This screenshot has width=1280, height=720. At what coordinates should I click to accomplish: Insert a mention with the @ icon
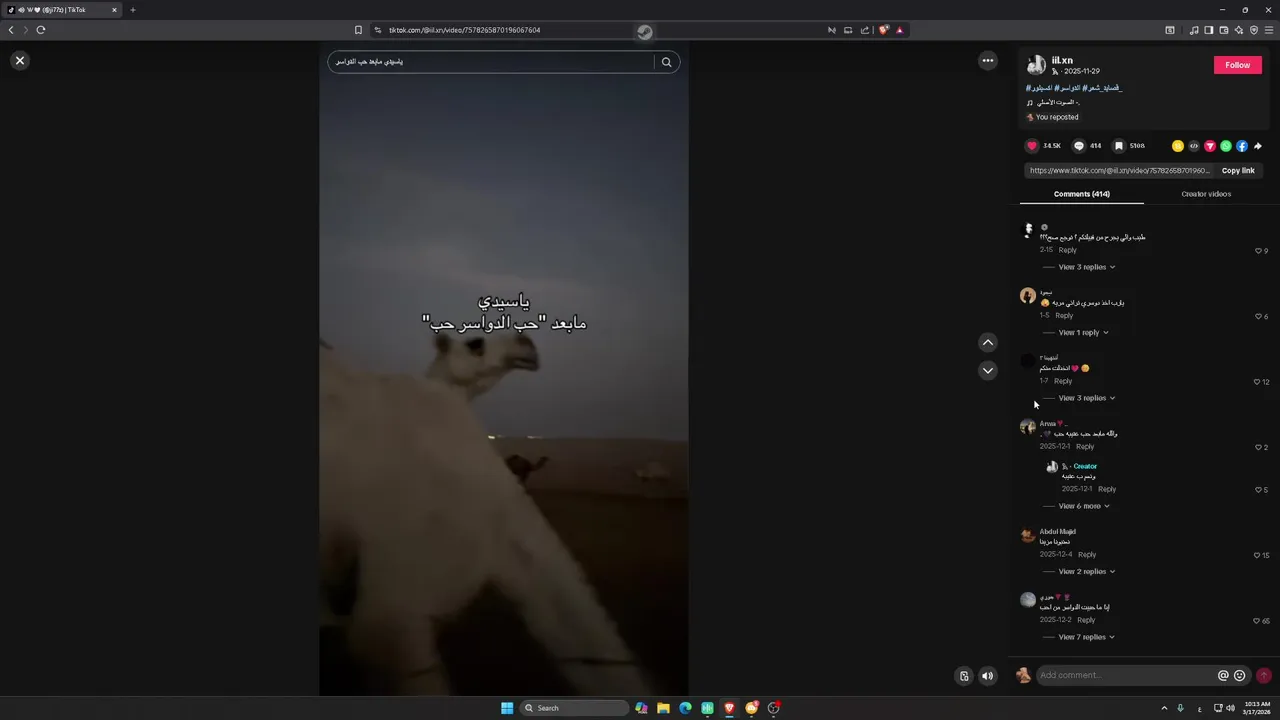(1223, 675)
